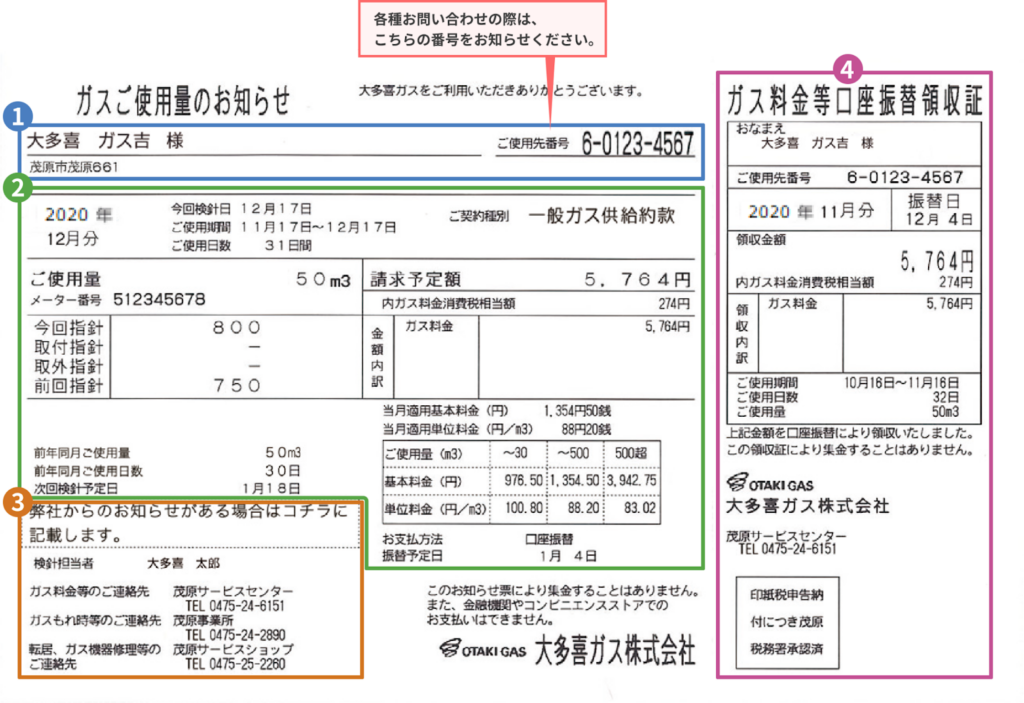
Task: Click current reading 今回指針 800
Action: point(237,327)
